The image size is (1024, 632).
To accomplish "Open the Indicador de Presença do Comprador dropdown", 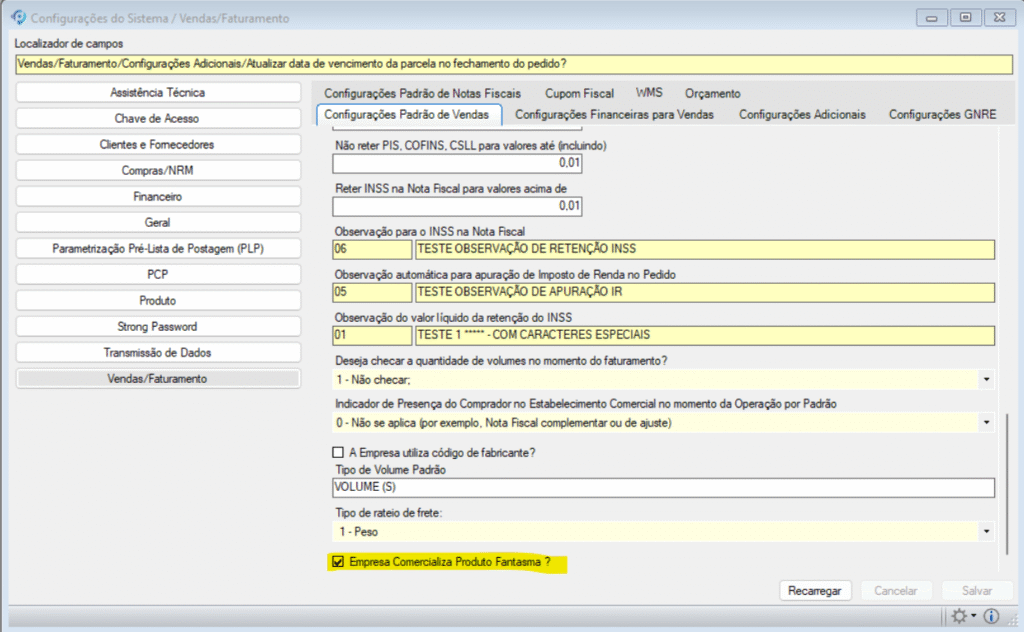I will pyautogui.click(x=987, y=423).
